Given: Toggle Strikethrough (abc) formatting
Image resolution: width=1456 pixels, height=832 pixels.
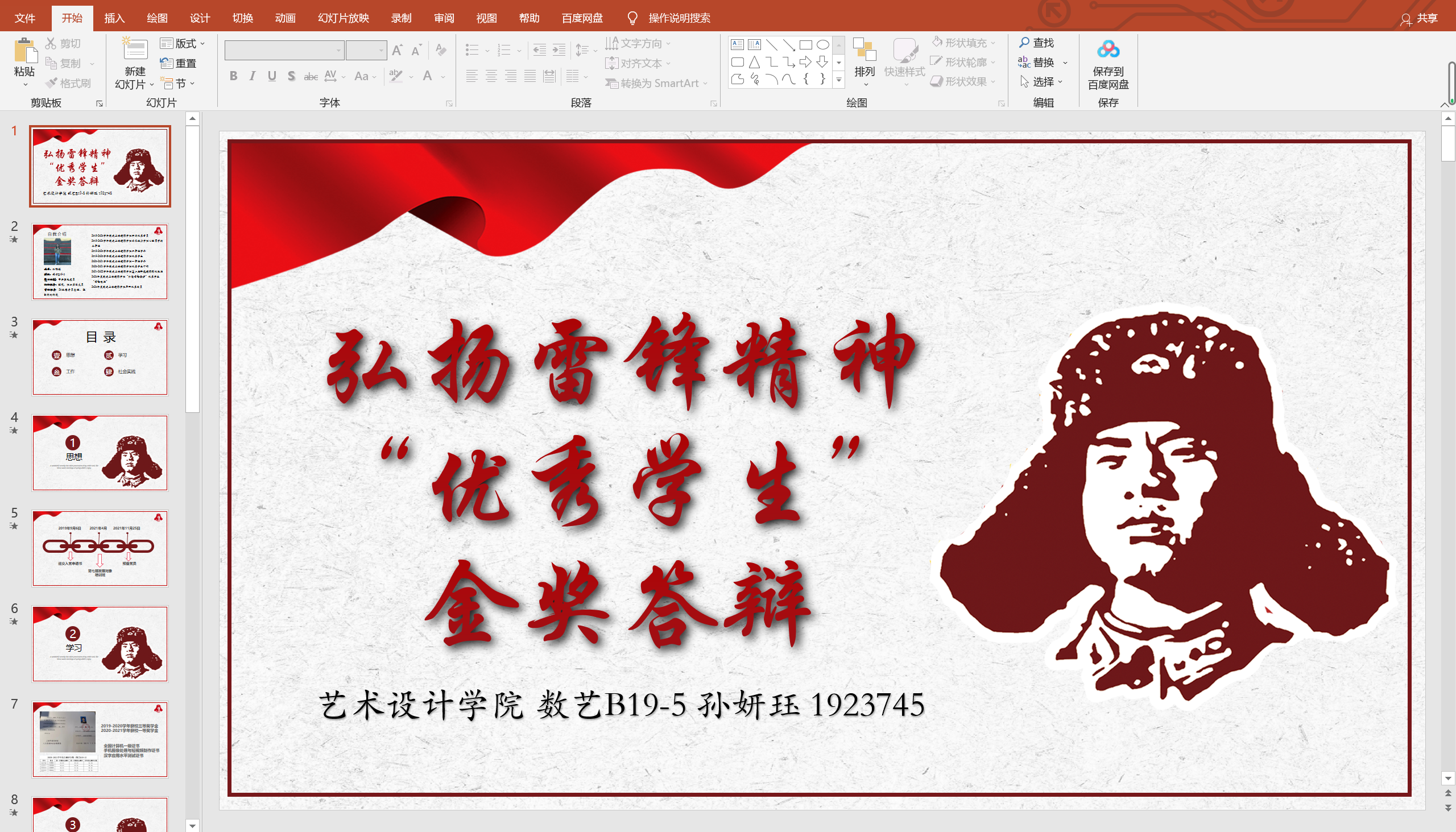Looking at the screenshot, I should (x=311, y=76).
